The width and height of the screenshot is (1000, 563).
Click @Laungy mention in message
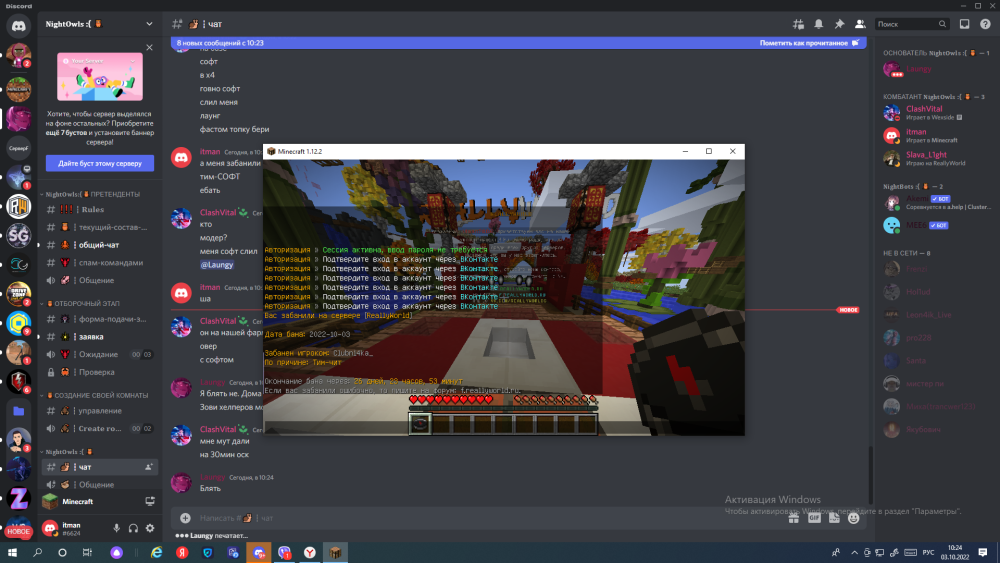[x=217, y=265]
